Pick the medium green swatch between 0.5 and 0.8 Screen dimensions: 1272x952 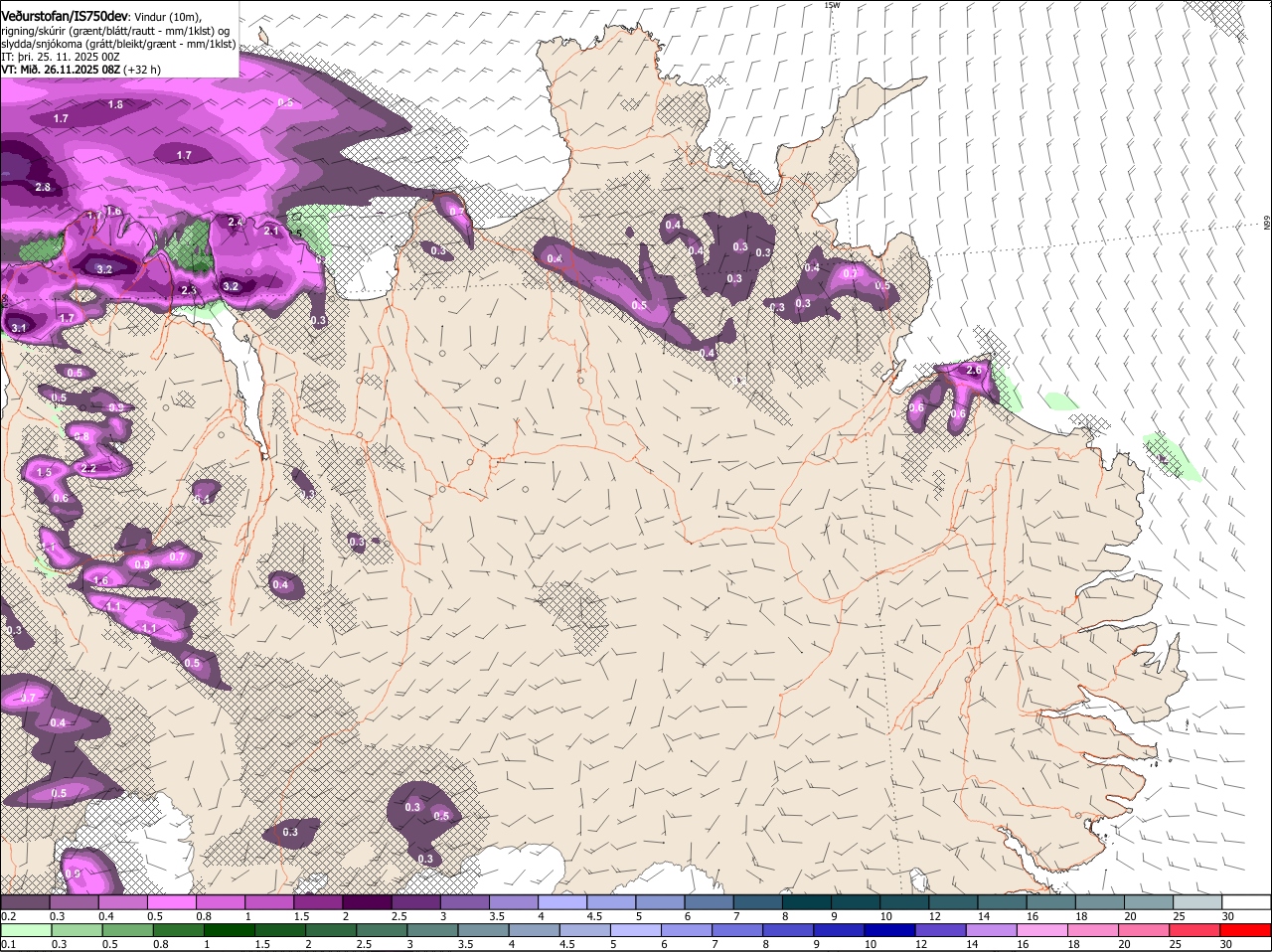(x=127, y=930)
